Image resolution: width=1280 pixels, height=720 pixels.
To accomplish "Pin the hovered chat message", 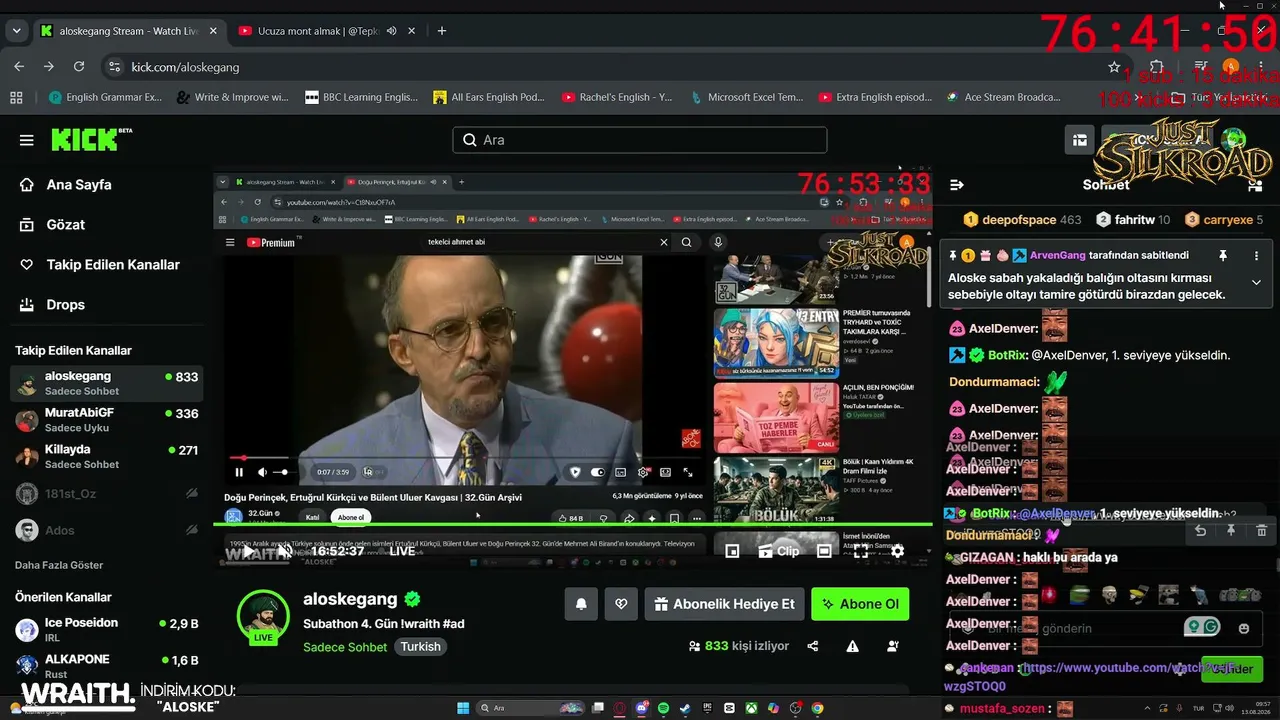I will click(1231, 531).
